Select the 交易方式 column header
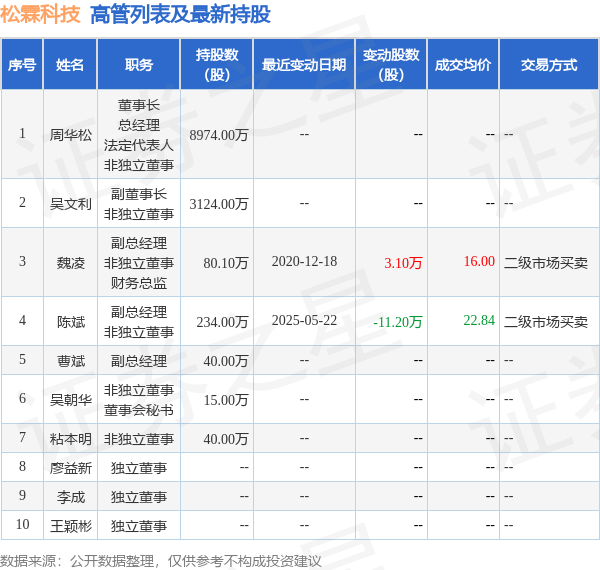The image size is (600, 570). (549, 65)
